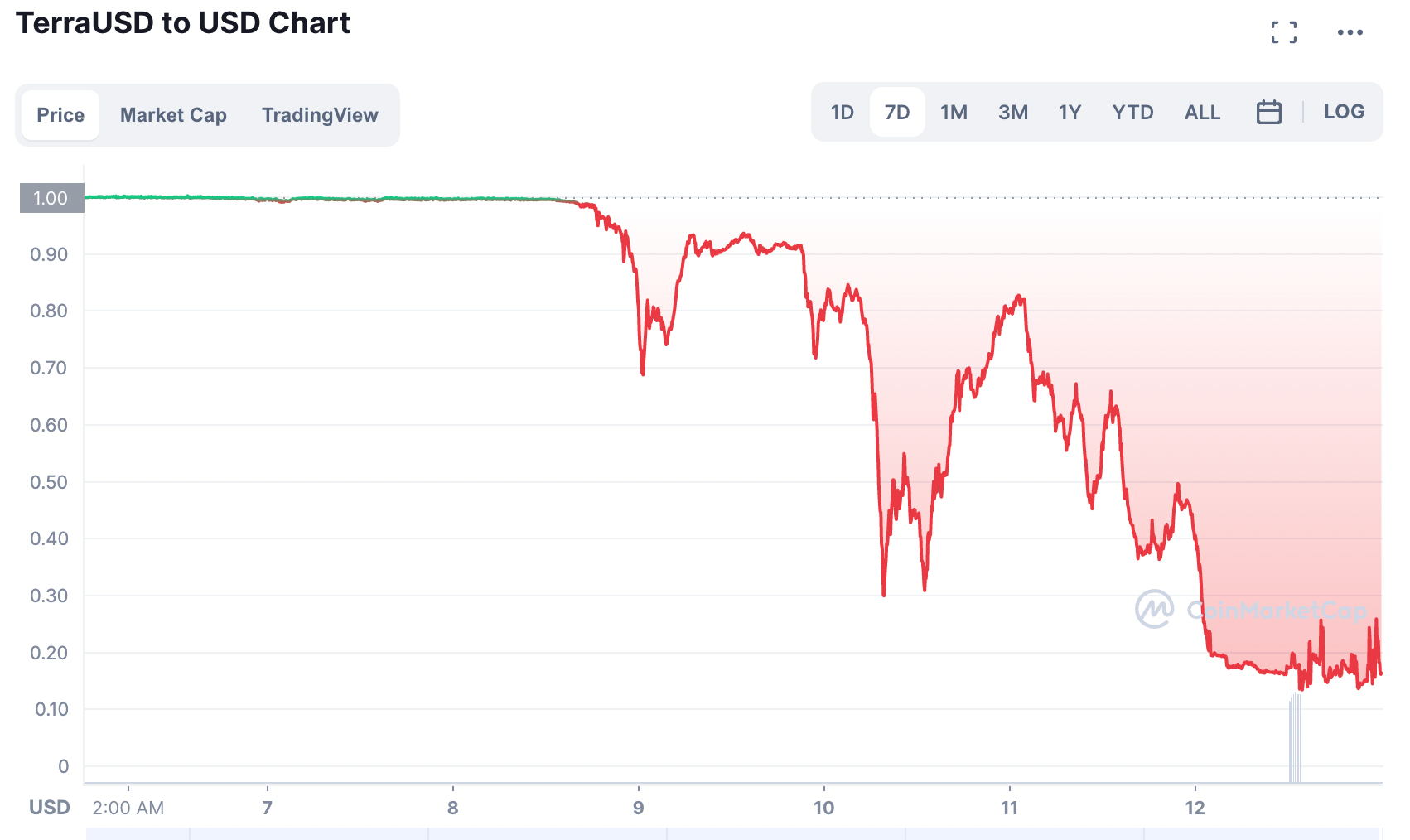This screenshot has width=1410, height=840.
Task: Select the YTD time range
Action: point(1132,112)
